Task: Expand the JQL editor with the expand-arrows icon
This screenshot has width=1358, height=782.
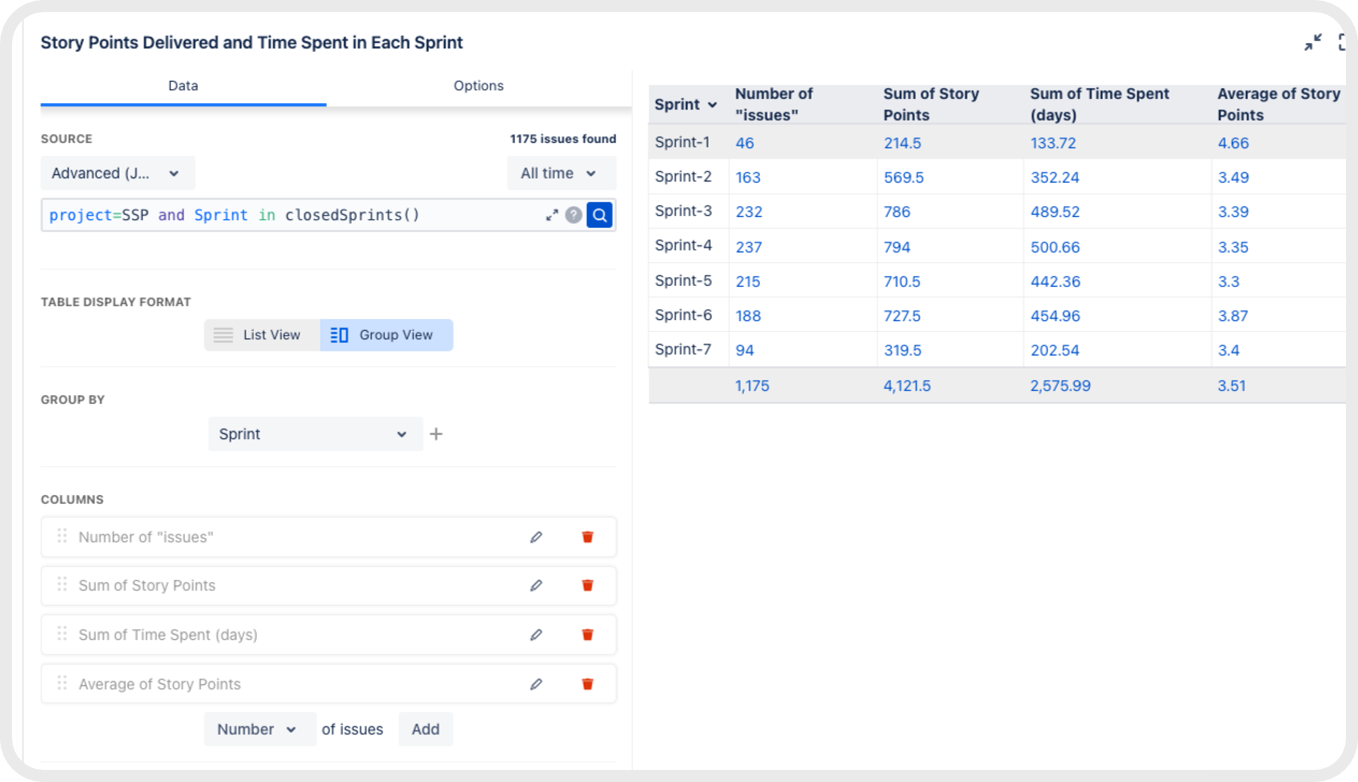Action: point(551,214)
